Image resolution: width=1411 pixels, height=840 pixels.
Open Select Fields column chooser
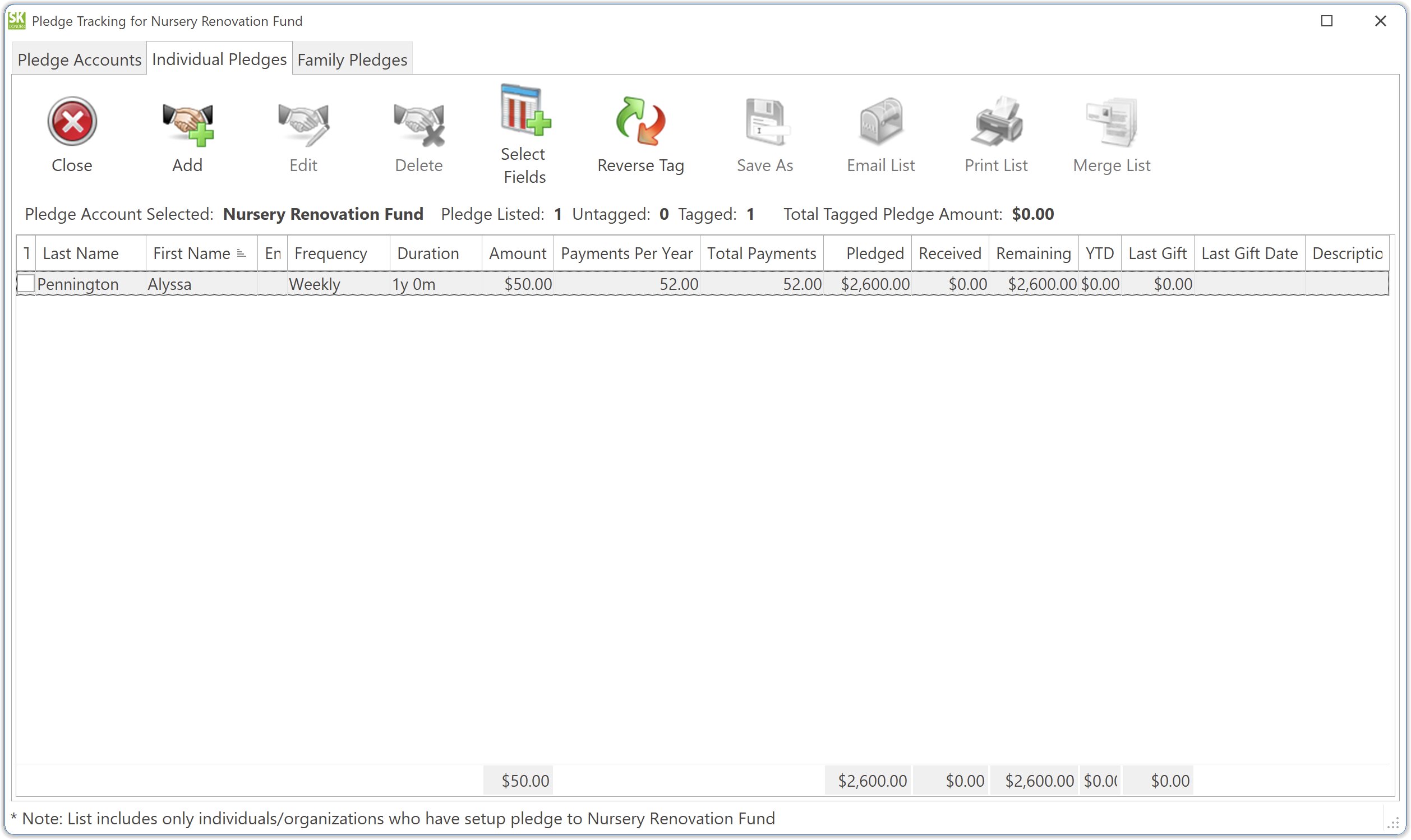pos(525,111)
